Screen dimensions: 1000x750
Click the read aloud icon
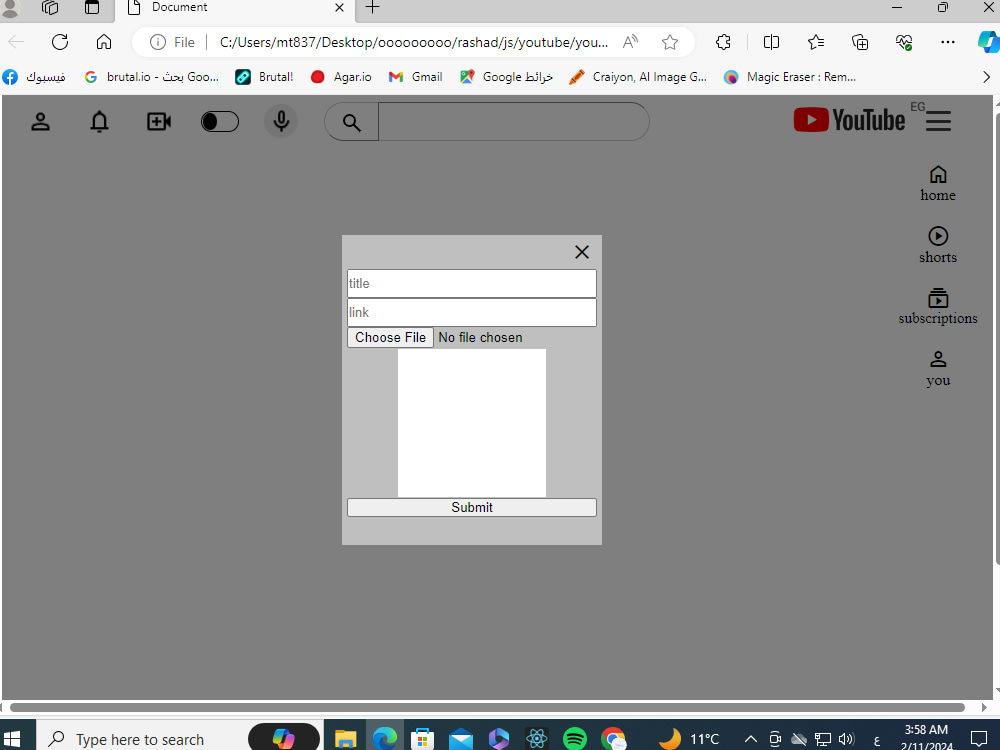pyautogui.click(x=630, y=42)
